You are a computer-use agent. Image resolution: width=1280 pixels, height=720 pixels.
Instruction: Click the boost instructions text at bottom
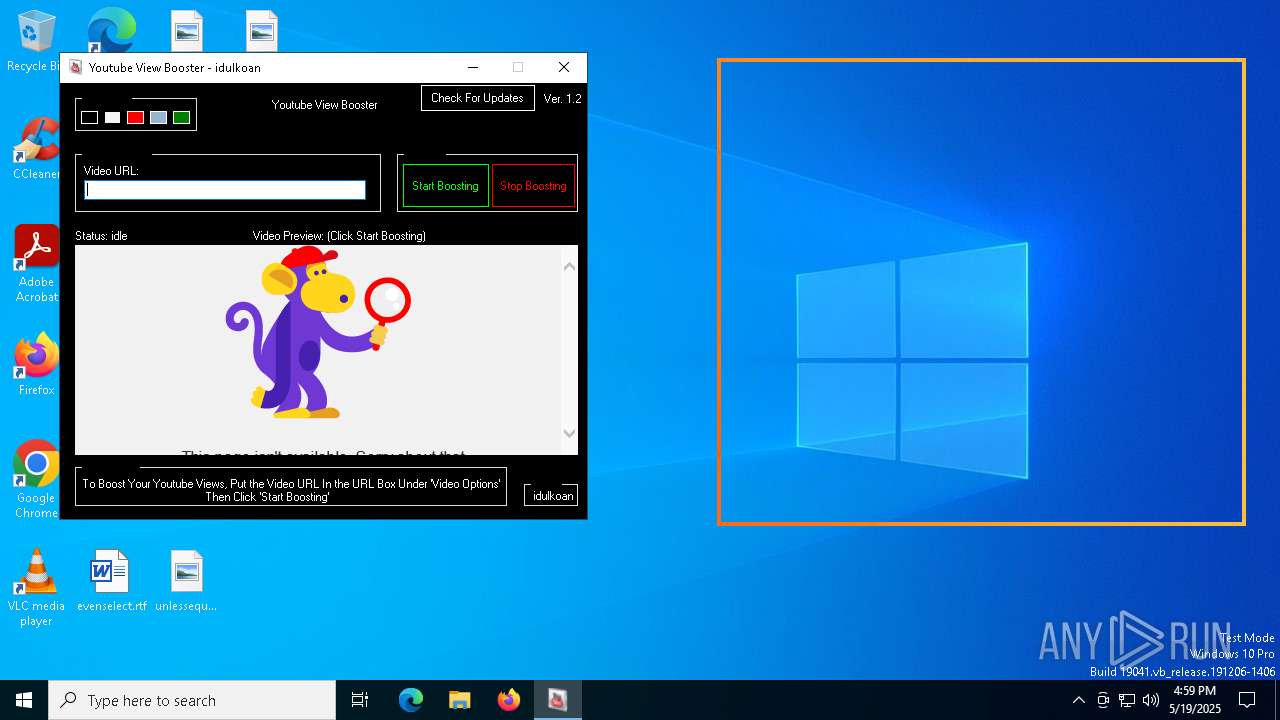click(291, 490)
